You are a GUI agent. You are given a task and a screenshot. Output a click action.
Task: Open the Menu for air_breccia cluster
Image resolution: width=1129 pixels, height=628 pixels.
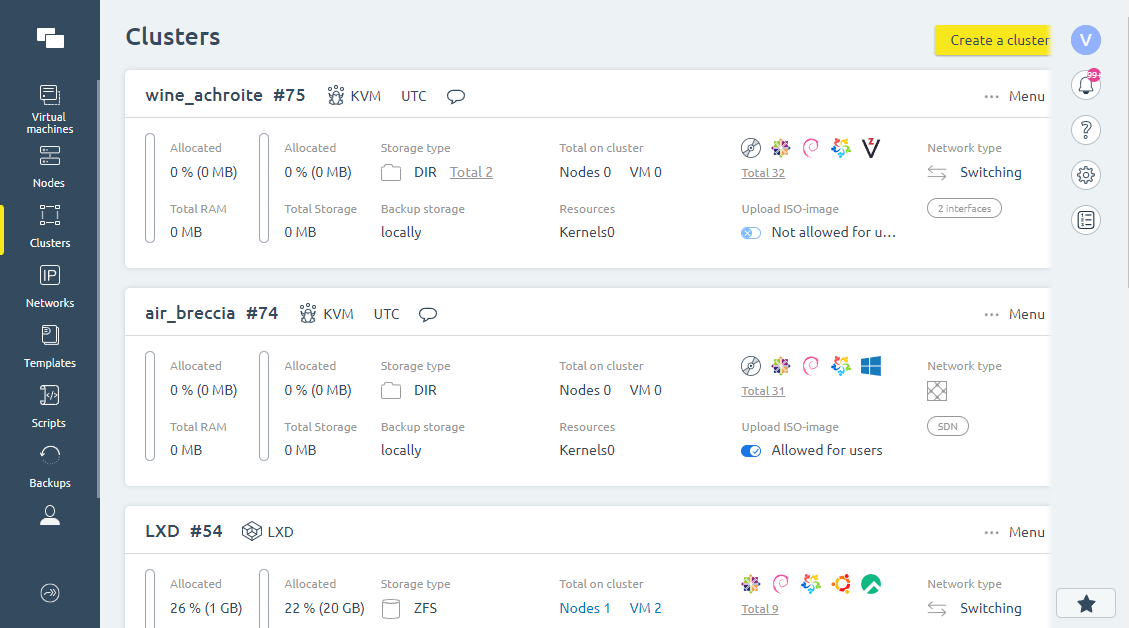point(1014,314)
